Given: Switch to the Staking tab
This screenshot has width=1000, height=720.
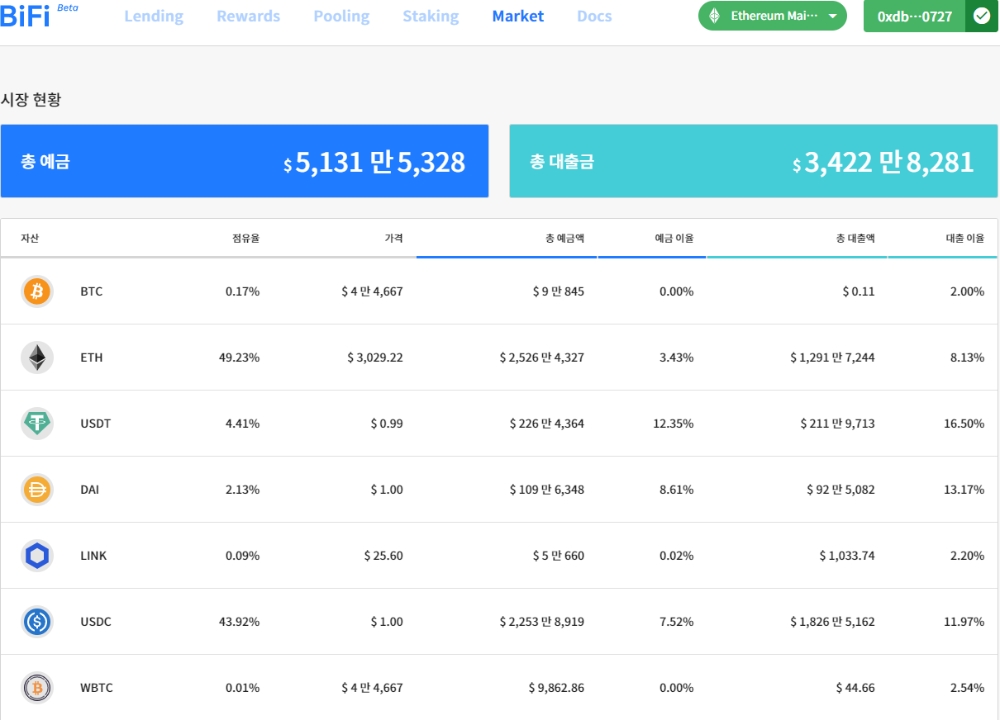Looking at the screenshot, I should click(x=430, y=16).
